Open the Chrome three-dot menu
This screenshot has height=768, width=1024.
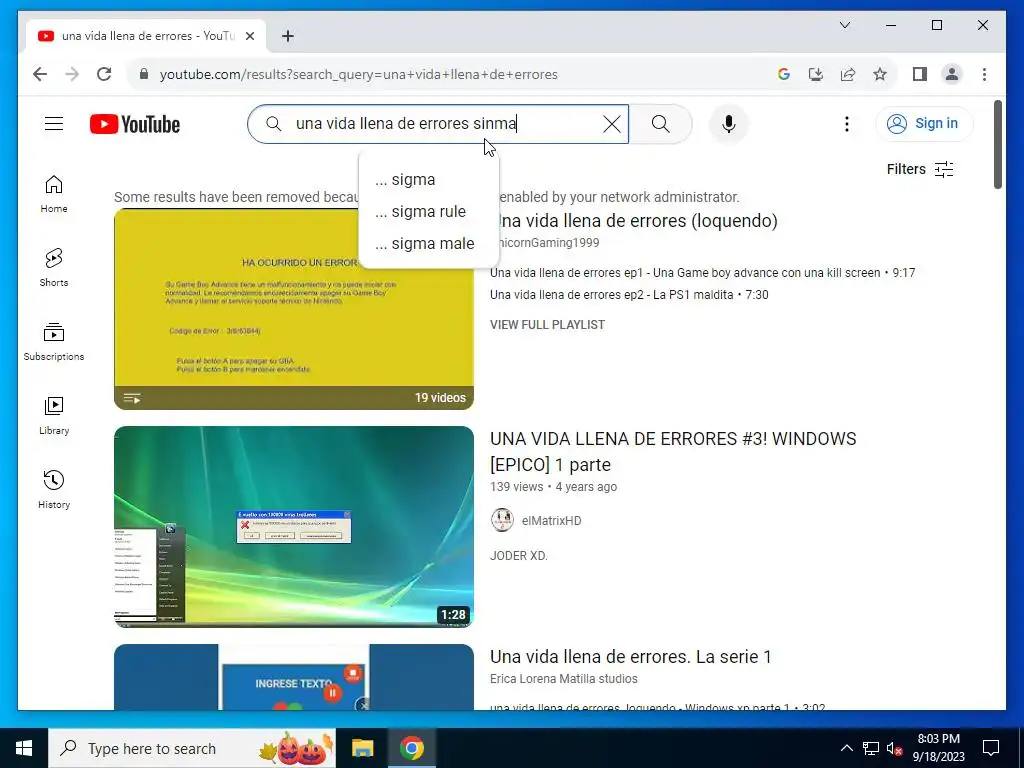[984, 74]
